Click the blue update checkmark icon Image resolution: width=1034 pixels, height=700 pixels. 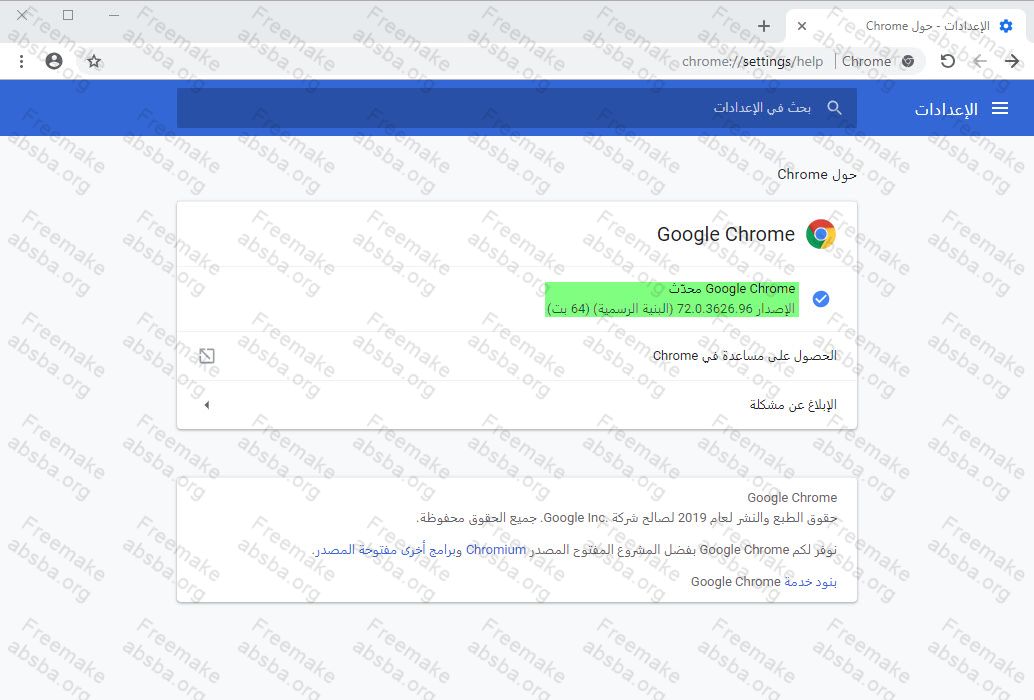pyautogui.click(x=821, y=299)
